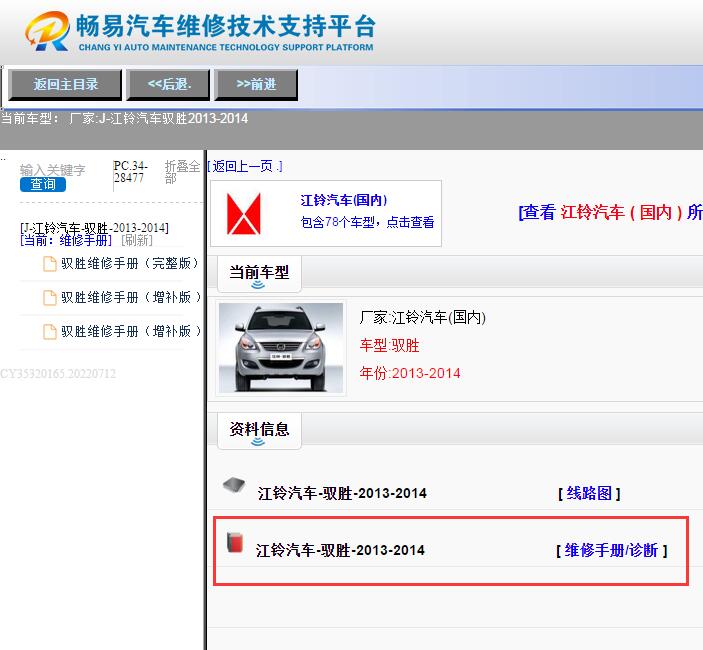Screen dimensions: 703x650
Task: Click the 查询 search button
Action: click(43, 184)
